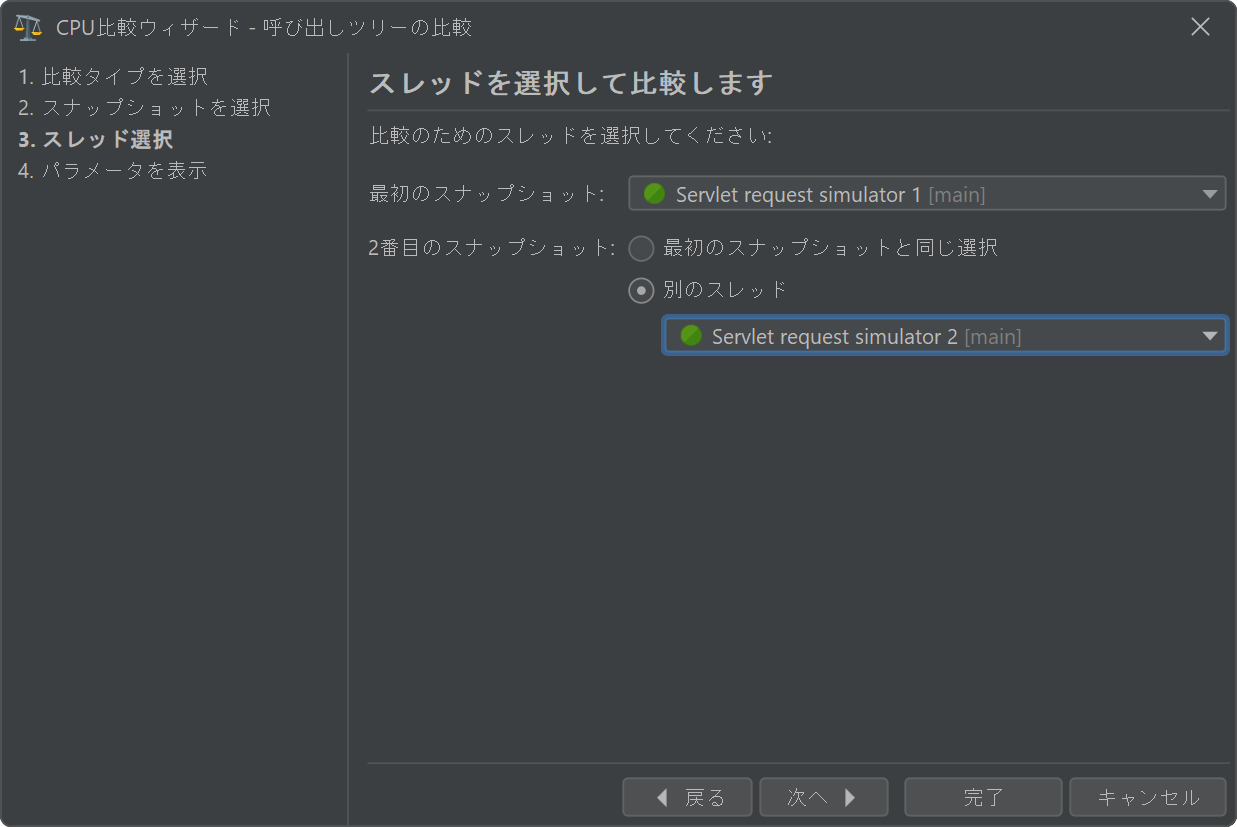Expand the second snapshot combo box arrow
1237x827 pixels.
[1210, 336]
